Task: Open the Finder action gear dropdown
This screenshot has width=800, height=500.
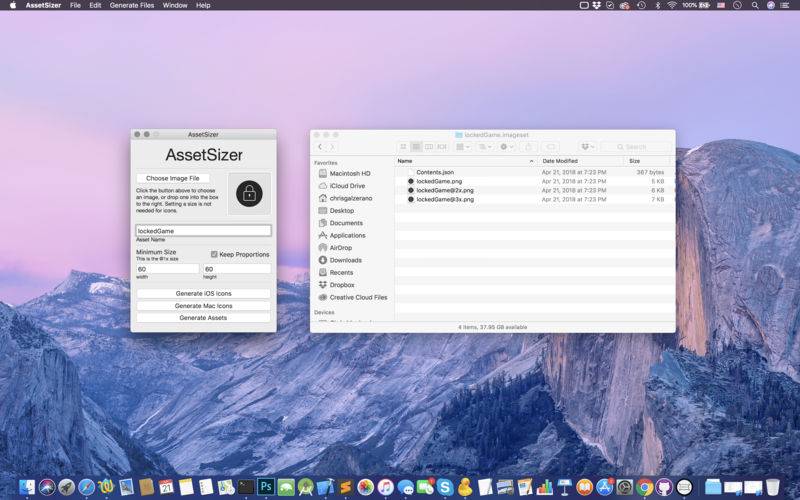Action: 507,147
